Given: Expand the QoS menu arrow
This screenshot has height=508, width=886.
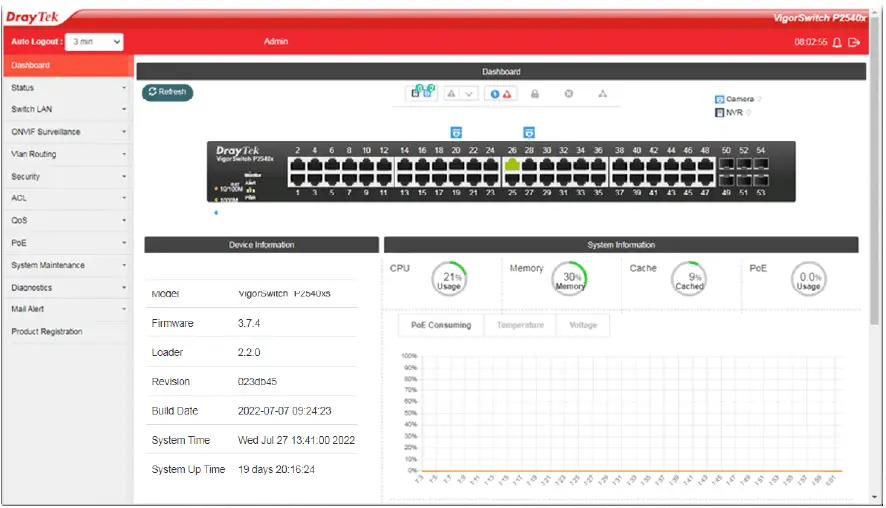Looking at the screenshot, I should (x=124, y=221).
